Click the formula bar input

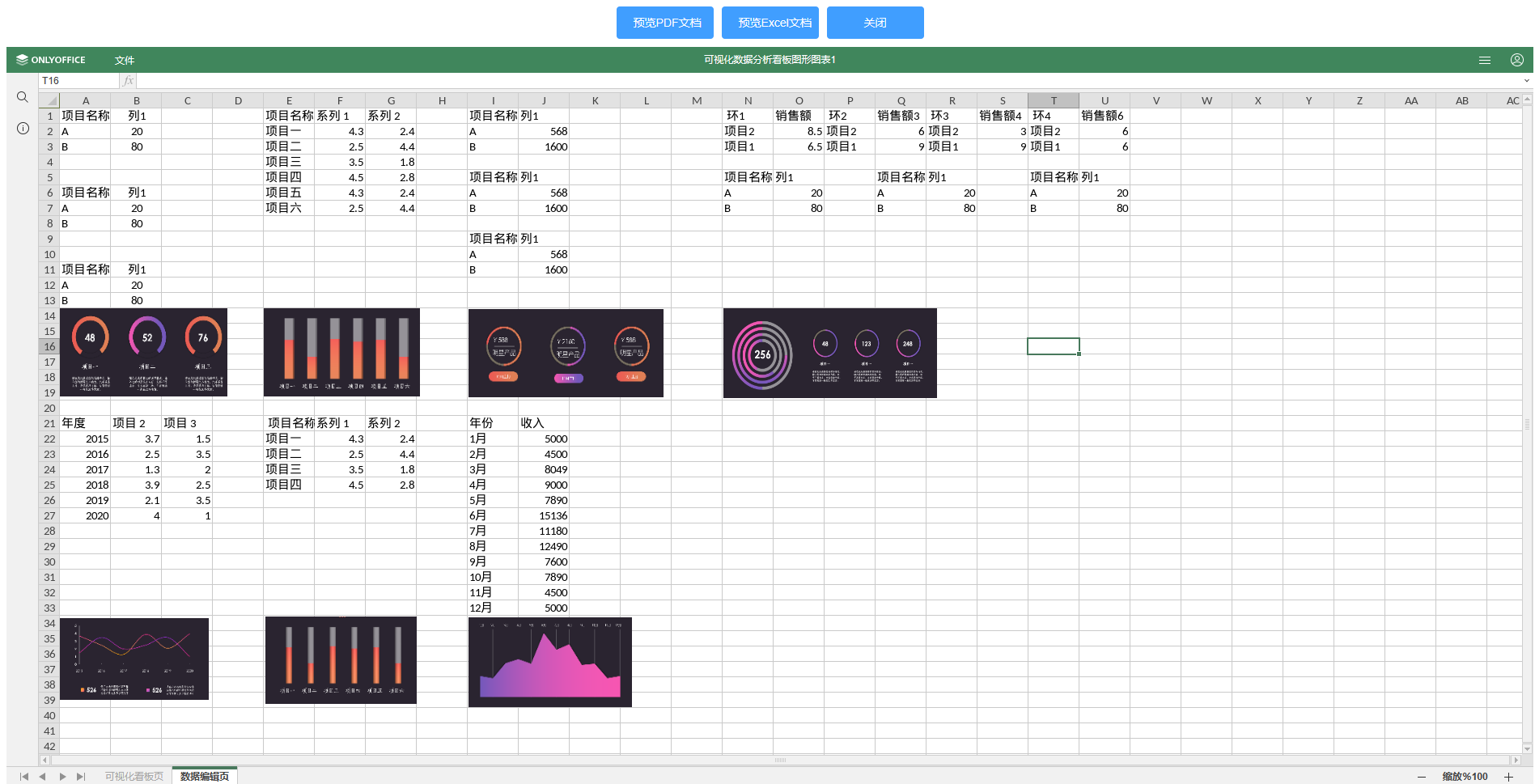click(829, 81)
